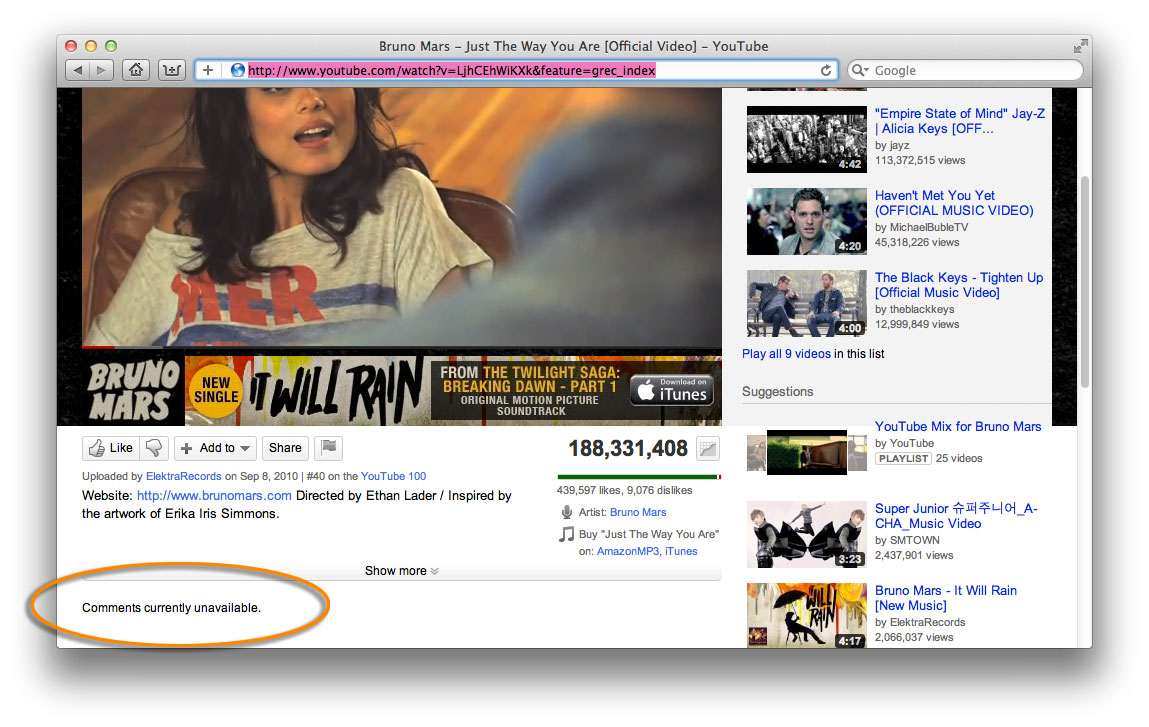Click the It Will Rain video thumbnail
The width and height of the screenshot is (1149, 727).
click(807, 616)
